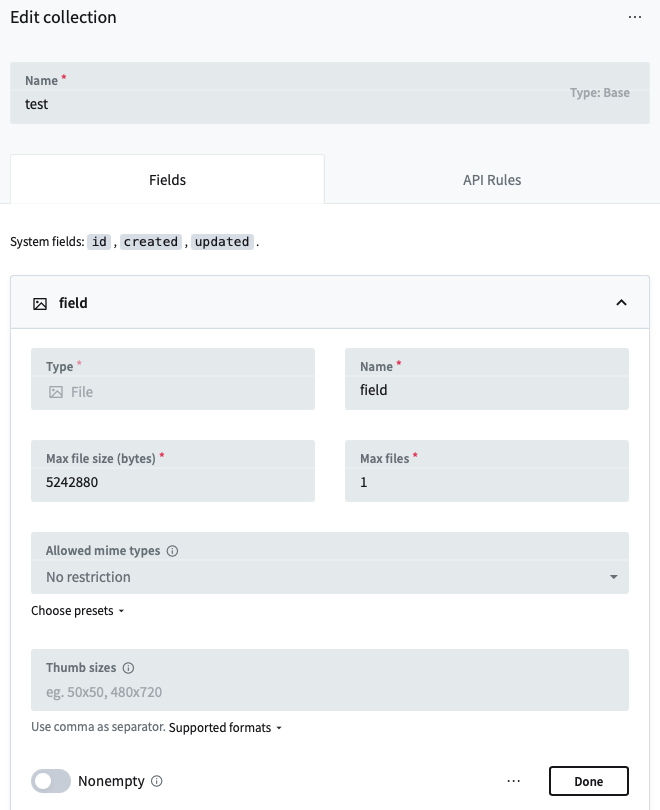Switch to the API Rules tab
Viewport: 660px width, 810px height.
(x=492, y=180)
